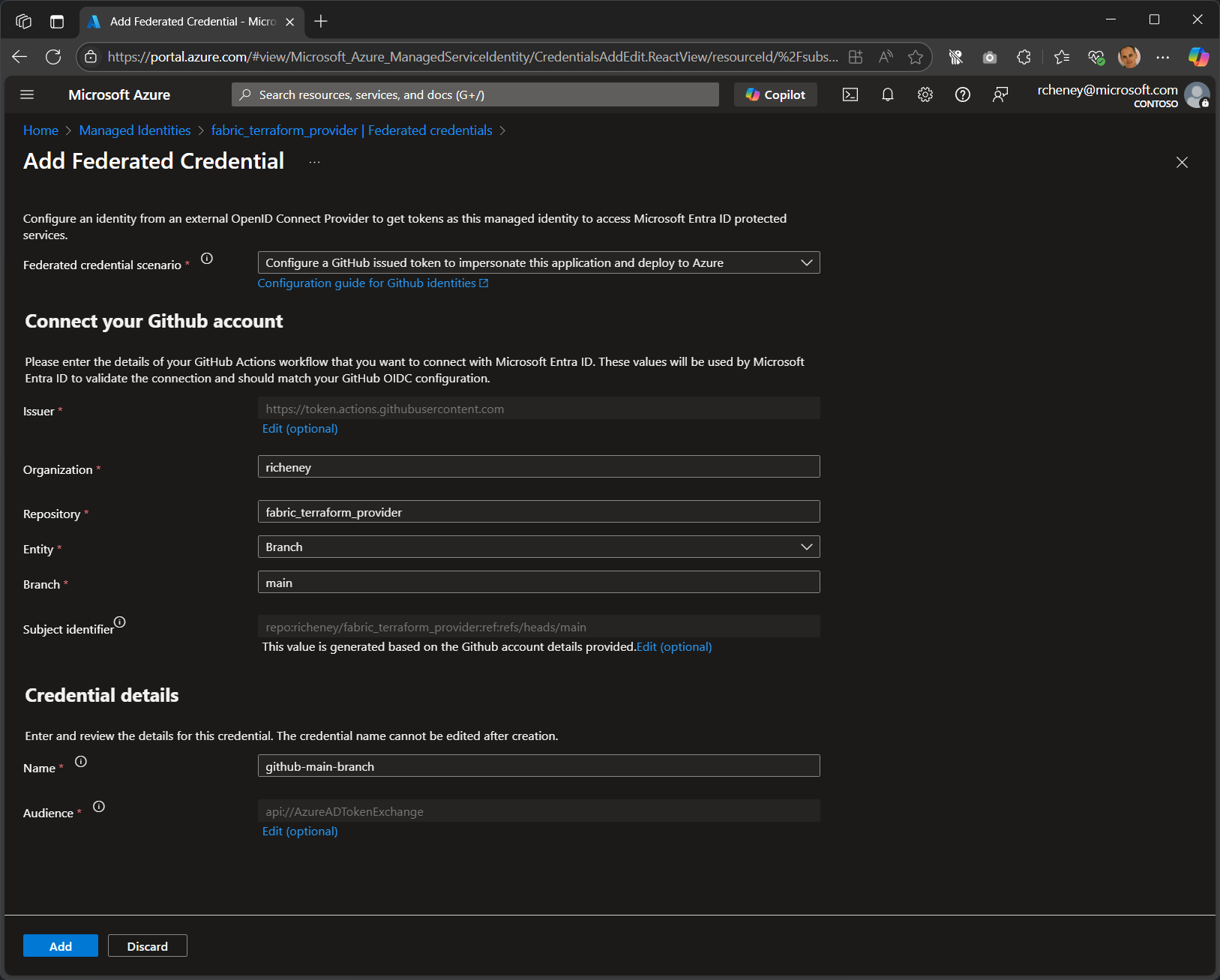Open the portal settings gear
The image size is (1220, 980).
[x=925, y=94]
